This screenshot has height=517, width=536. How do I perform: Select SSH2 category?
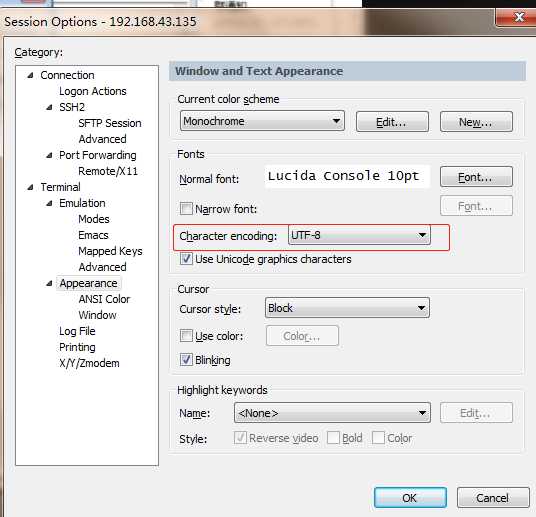(72, 107)
